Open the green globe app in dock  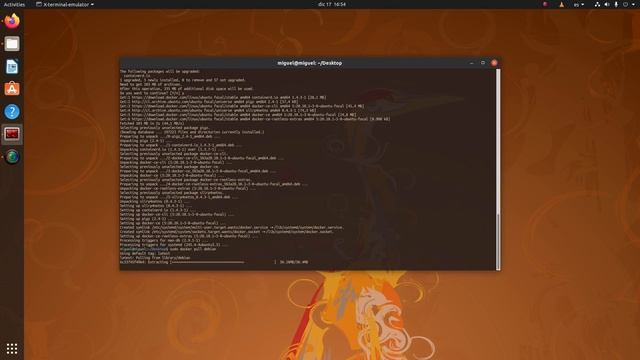pos(12,157)
